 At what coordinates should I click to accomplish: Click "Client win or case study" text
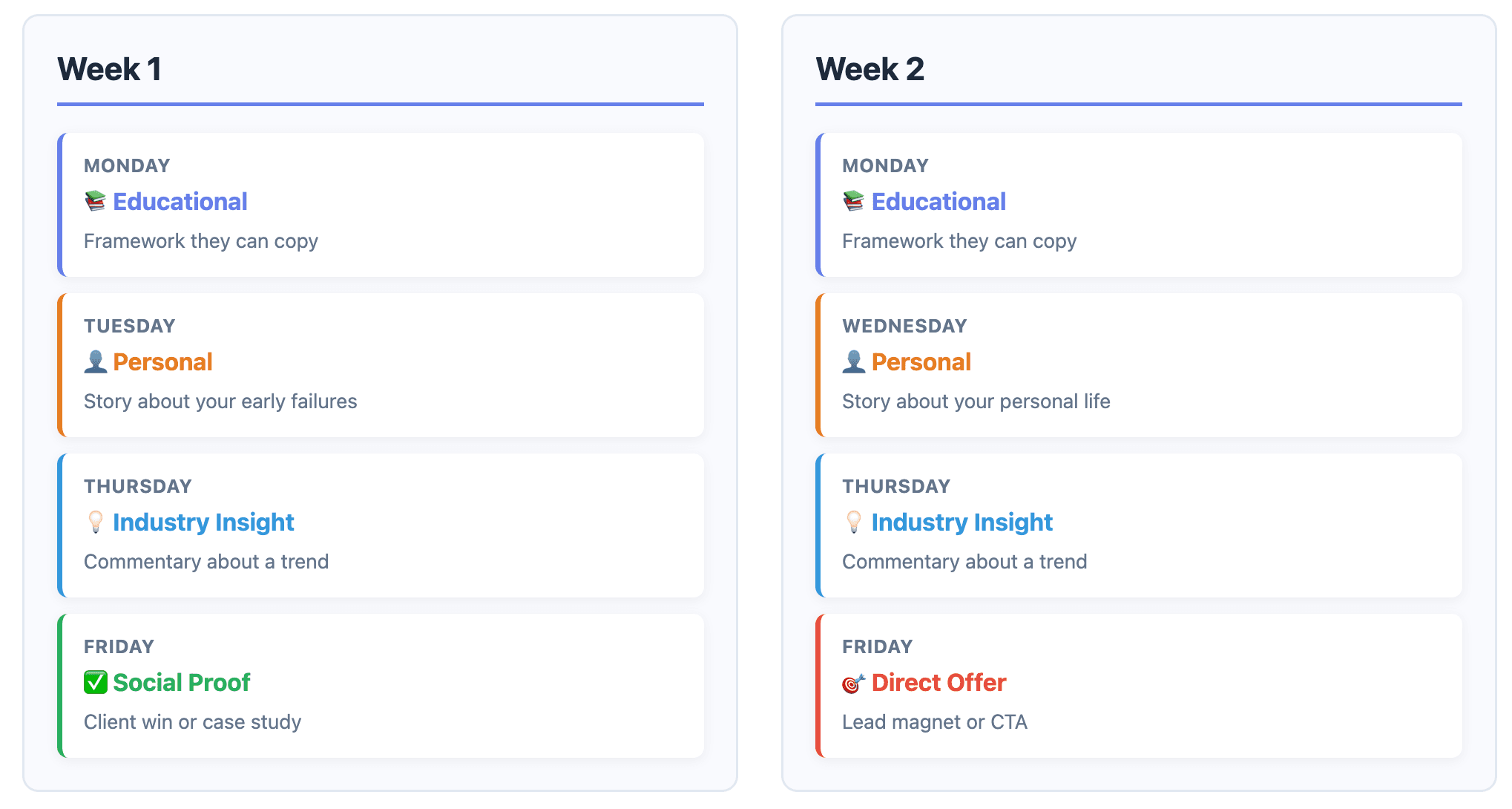pyautogui.click(x=193, y=722)
